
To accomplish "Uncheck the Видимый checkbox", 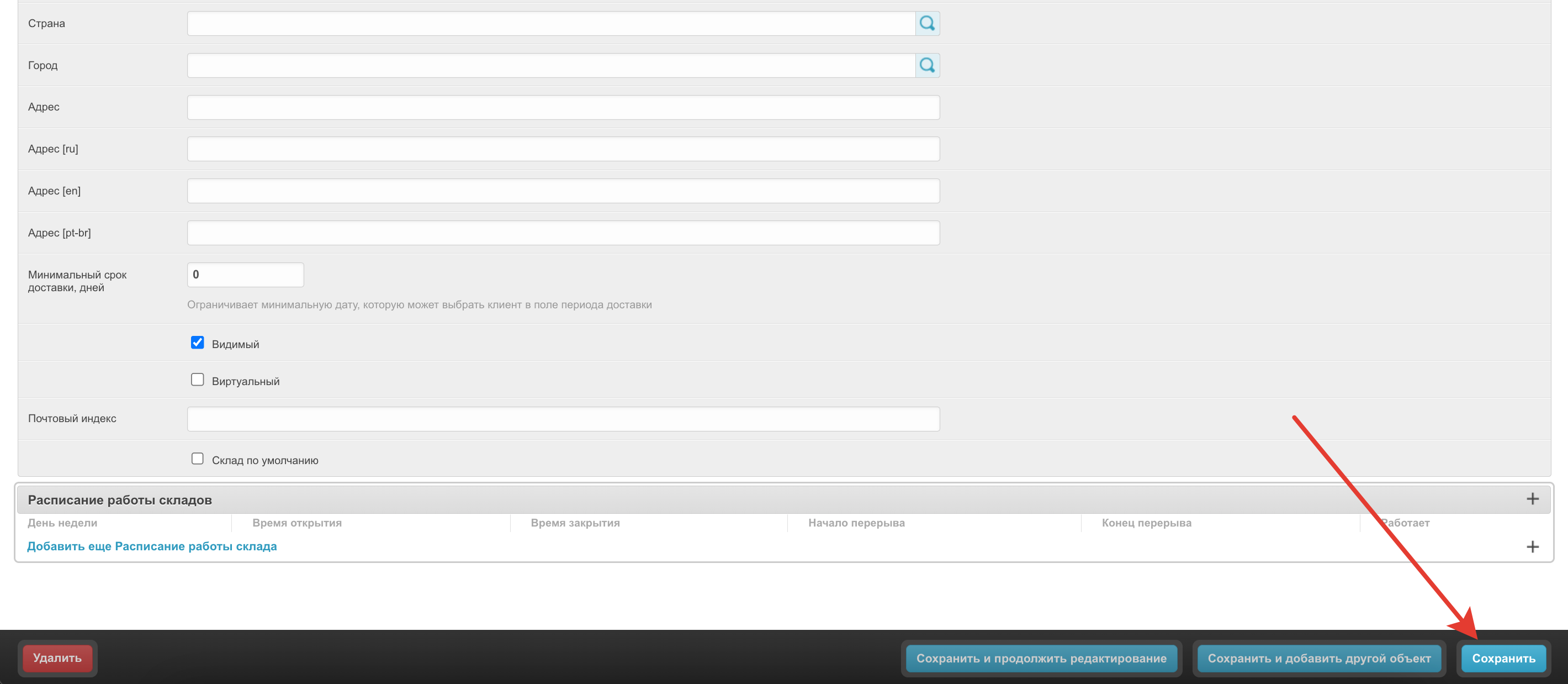I will pyautogui.click(x=197, y=343).
